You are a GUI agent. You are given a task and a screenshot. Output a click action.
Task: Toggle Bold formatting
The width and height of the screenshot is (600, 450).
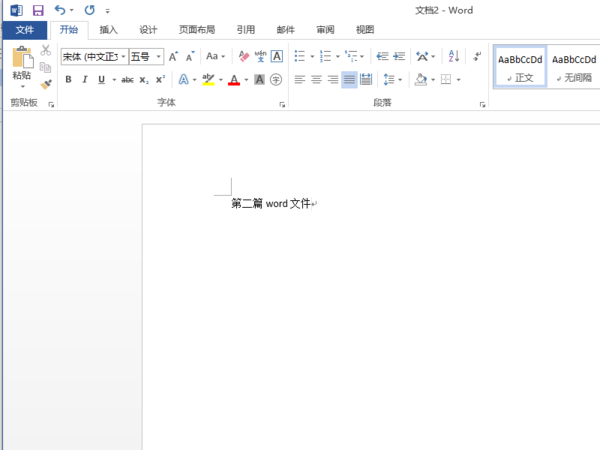pos(69,80)
